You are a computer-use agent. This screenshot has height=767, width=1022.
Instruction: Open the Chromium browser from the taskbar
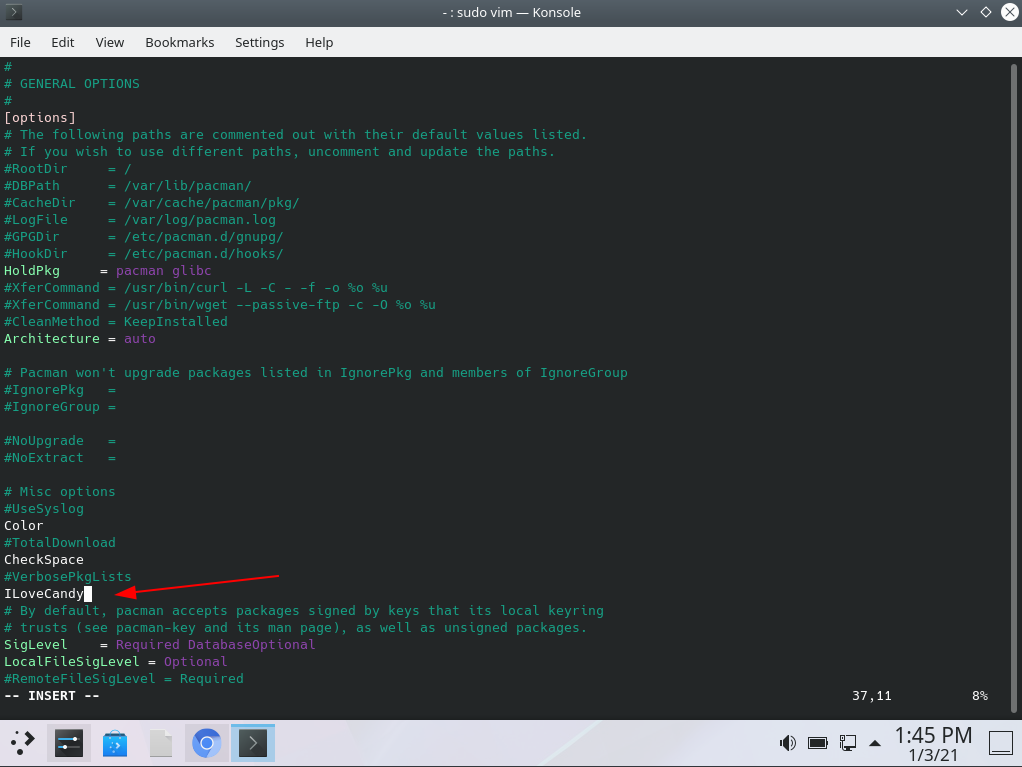(206, 743)
